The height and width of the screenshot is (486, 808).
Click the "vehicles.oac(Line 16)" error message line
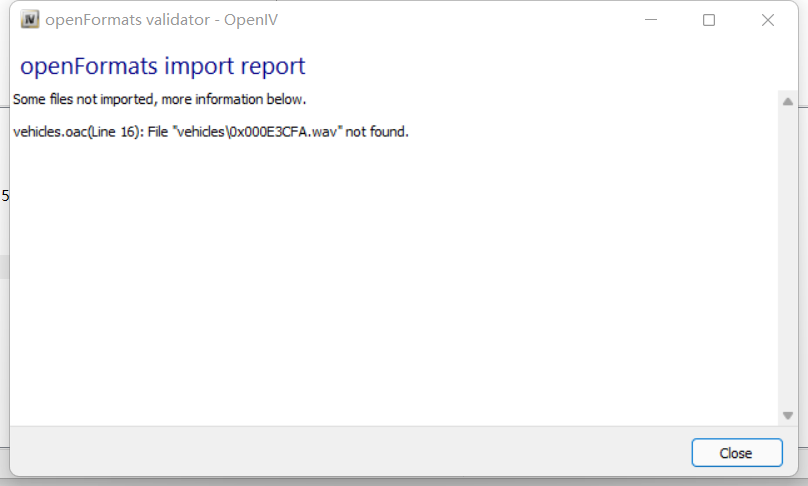tap(211, 132)
